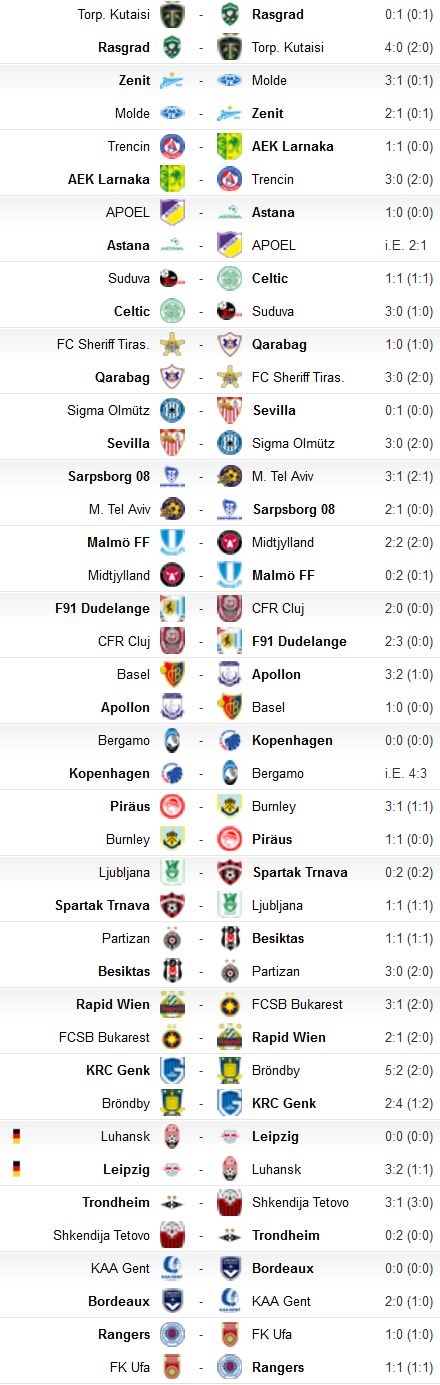Image resolution: width=440 pixels, height=1385 pixels.
Task: Click the Bordeaux crest in KAA Gent - Bordeaux row
Action: (x=230, y=1268)
